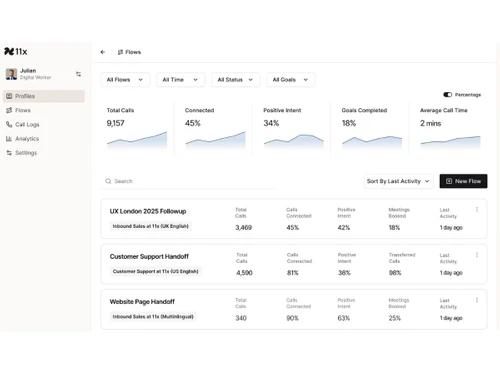Image resolution: width=500 pixels, height=375 pixels.
Task: Go back with the left arrow
Action: (x=103, y=52)
